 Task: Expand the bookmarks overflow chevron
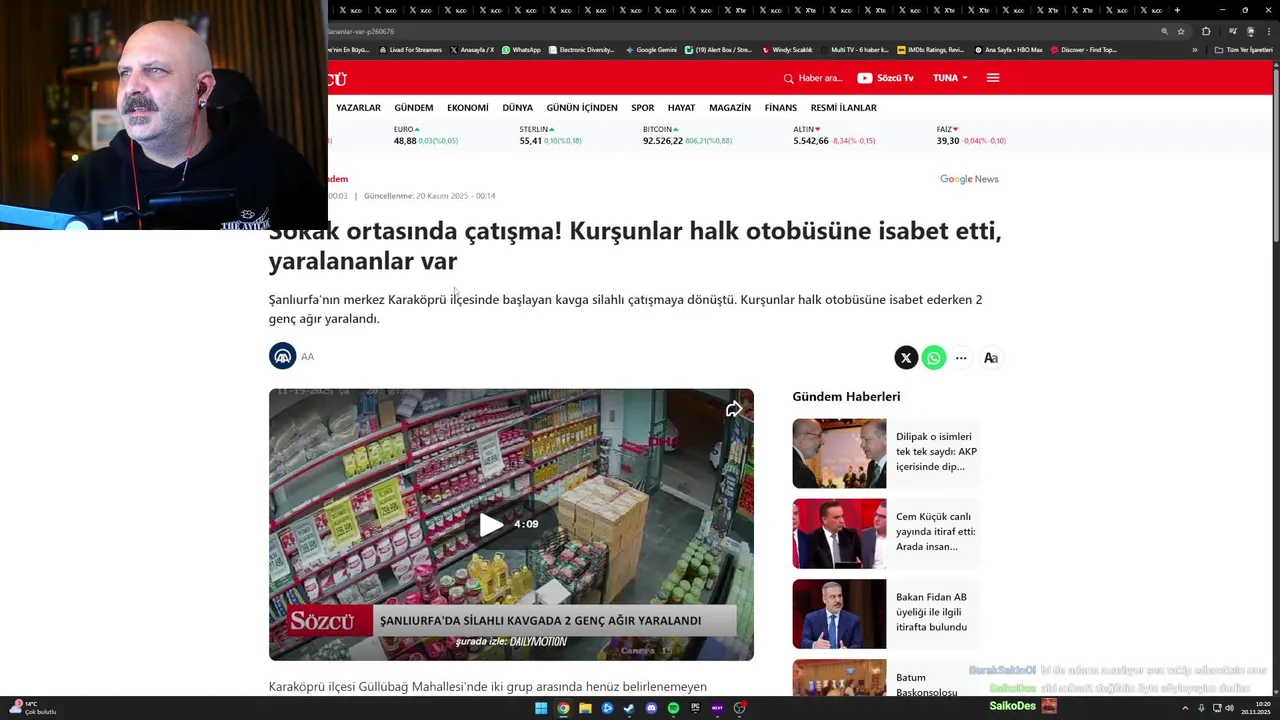(x=1194, y=50)
